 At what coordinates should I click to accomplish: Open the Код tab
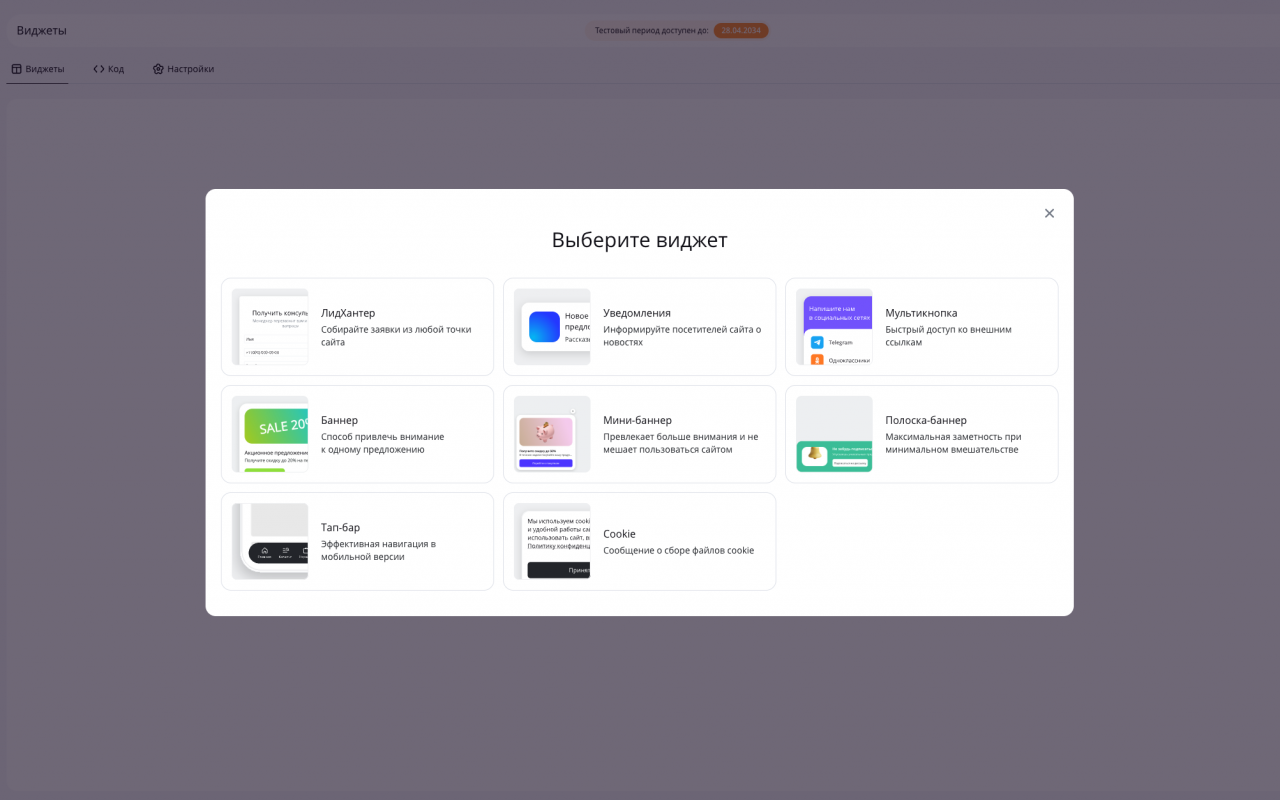(x=108, y=69)
